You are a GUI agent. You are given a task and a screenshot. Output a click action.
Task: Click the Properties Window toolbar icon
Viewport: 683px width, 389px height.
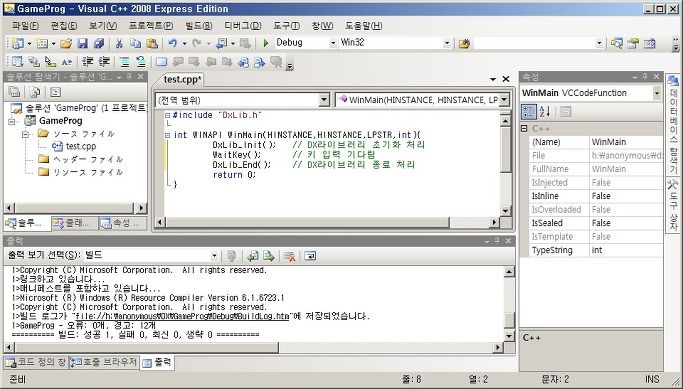coord(633,43)
